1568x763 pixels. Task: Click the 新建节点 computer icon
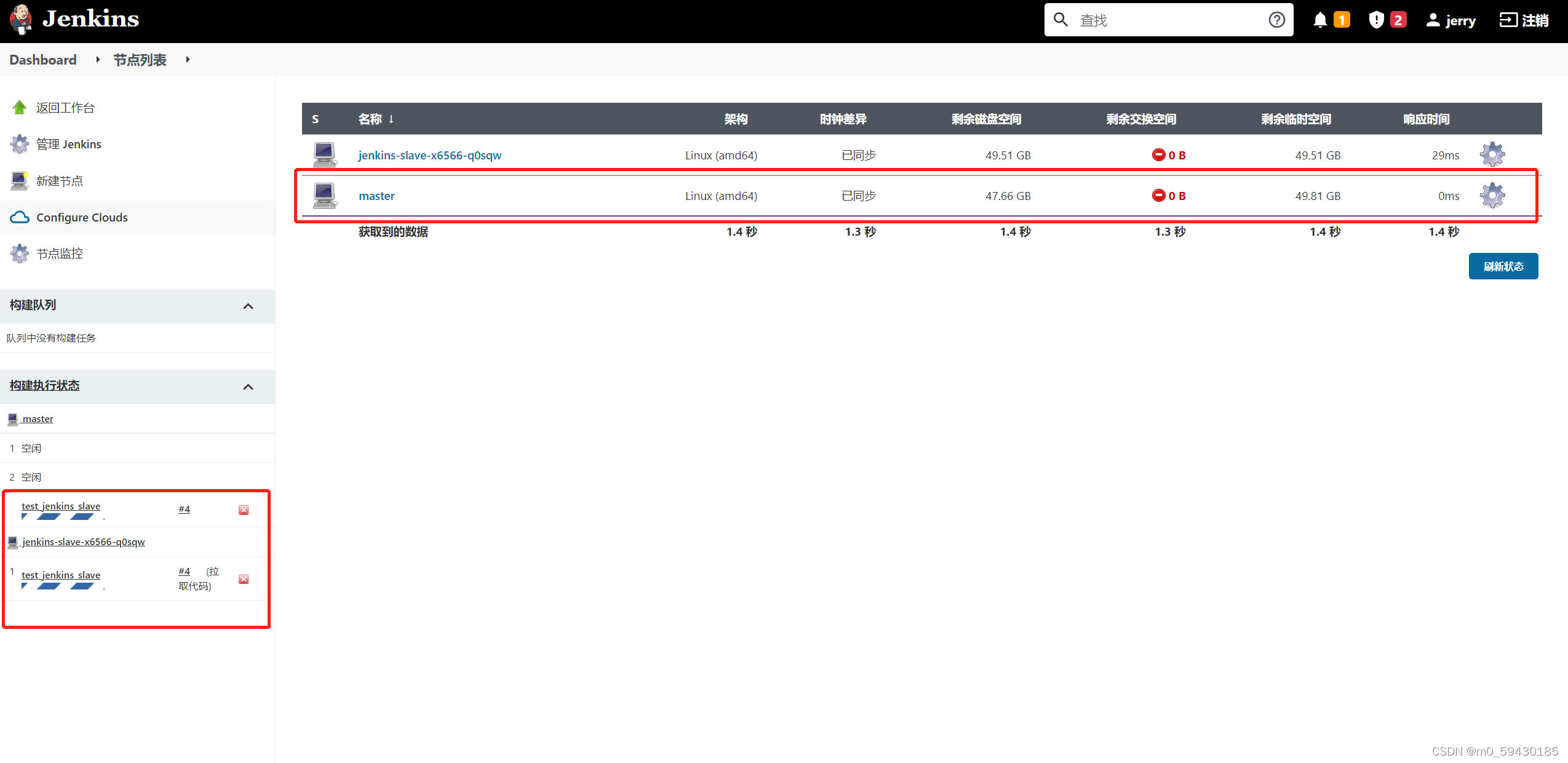coord(20,180)
